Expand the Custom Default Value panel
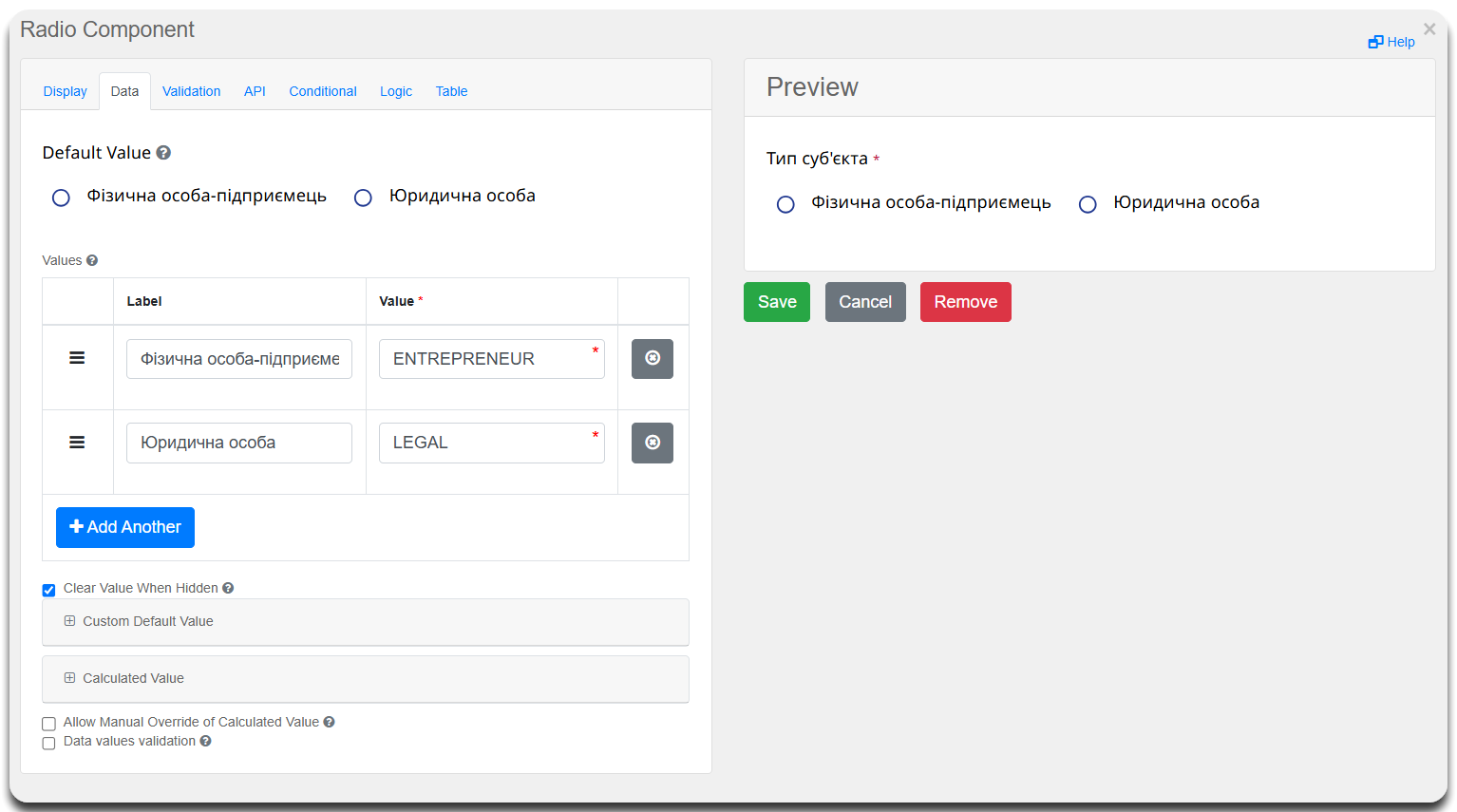Screen dimensions: 1457x812 click(147, 621)
